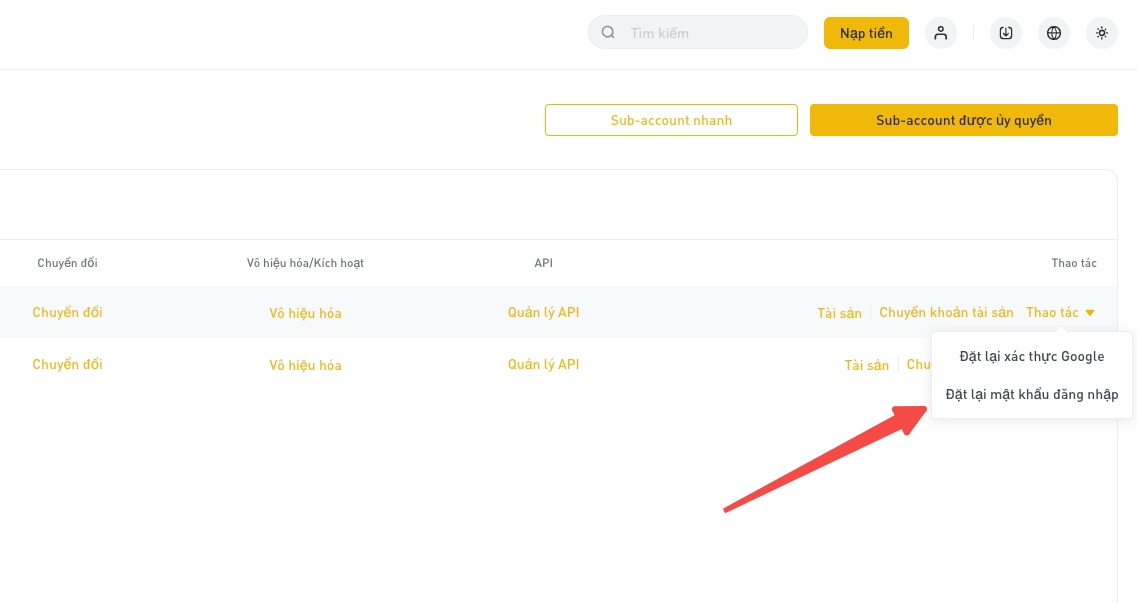The image size is (1137, 603).
Task: Open the user profile icon
Action: (x=940, y=33)
